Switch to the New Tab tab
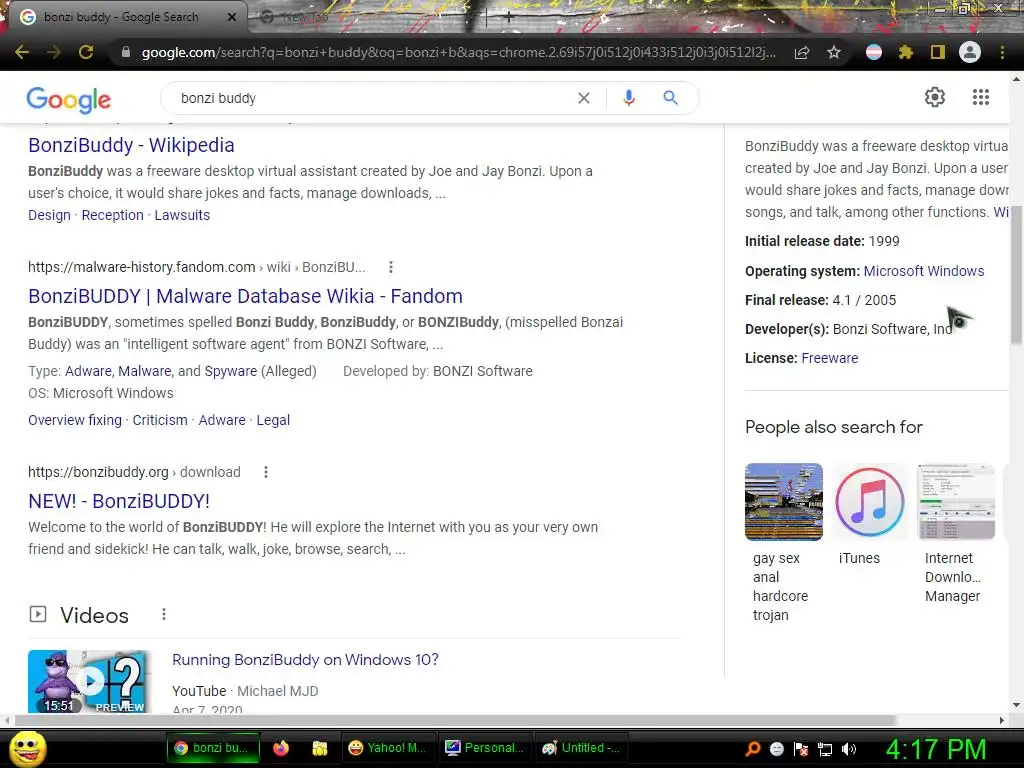Viewport: 1024px width, 768px height. point(304,17)
